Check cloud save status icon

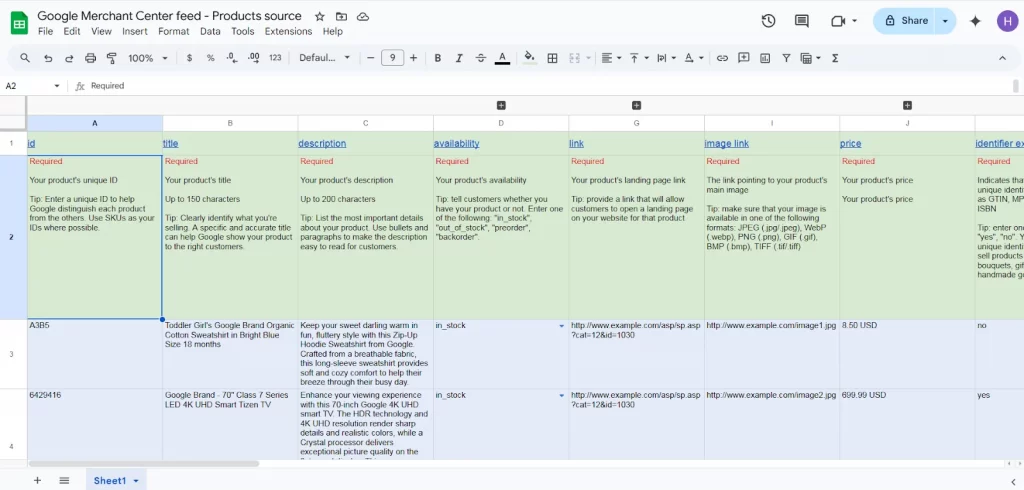click(x=363, y=16)
